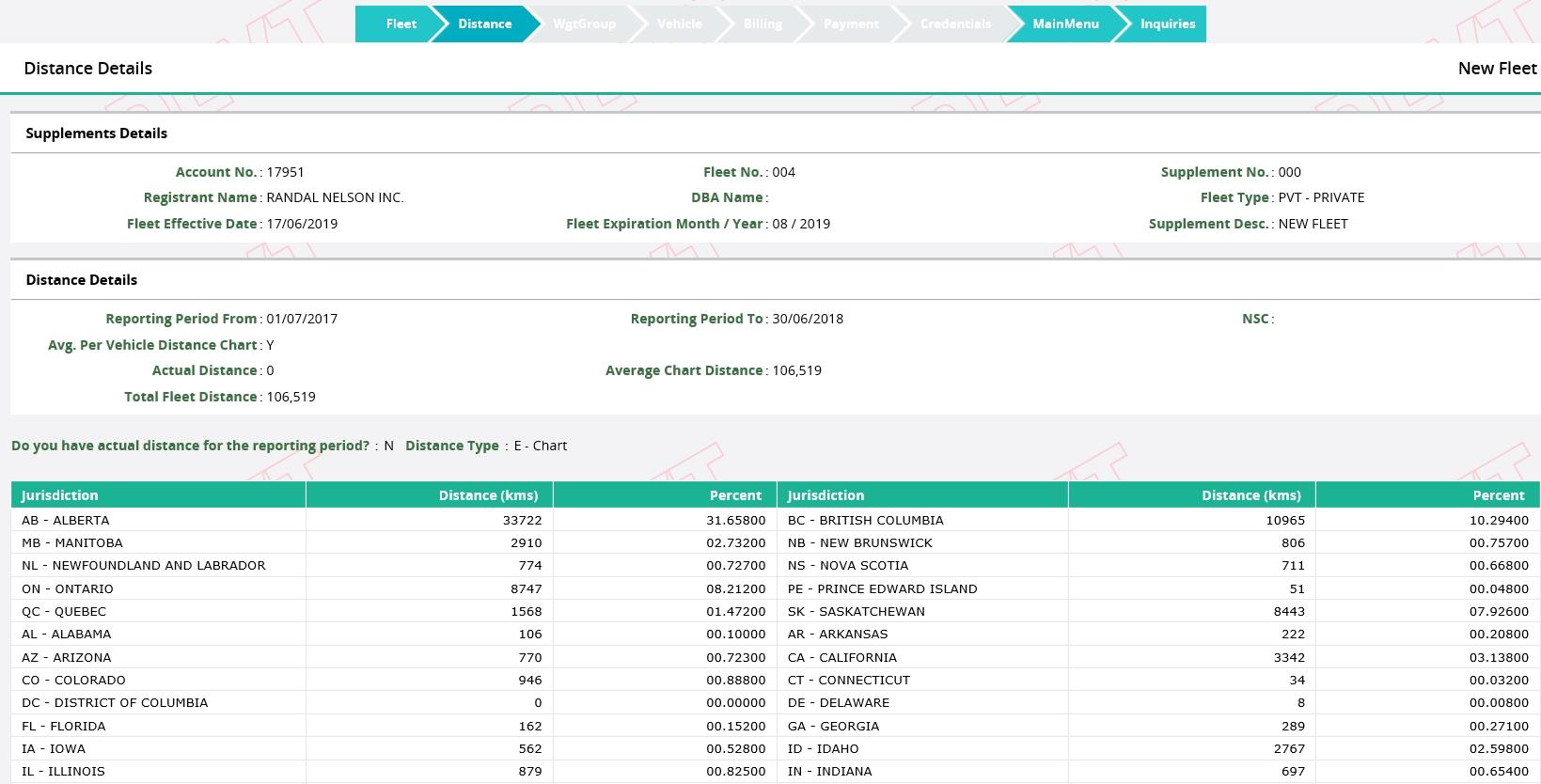This screenshot has width=1541, height=784.
Task: Select PE - PRINCE EDWARD ISLAND row
Action: tap(1159, 588)
